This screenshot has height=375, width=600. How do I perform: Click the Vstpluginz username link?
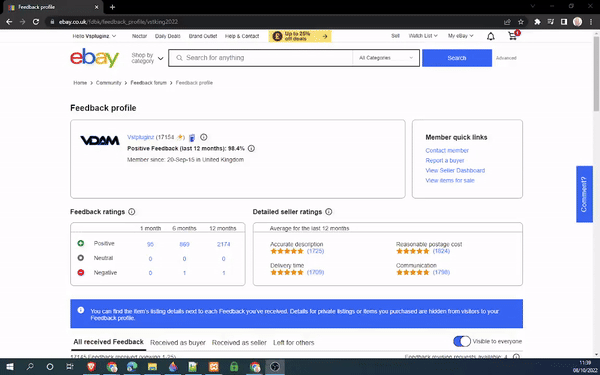pyautogui.click(x=140, y=137)
